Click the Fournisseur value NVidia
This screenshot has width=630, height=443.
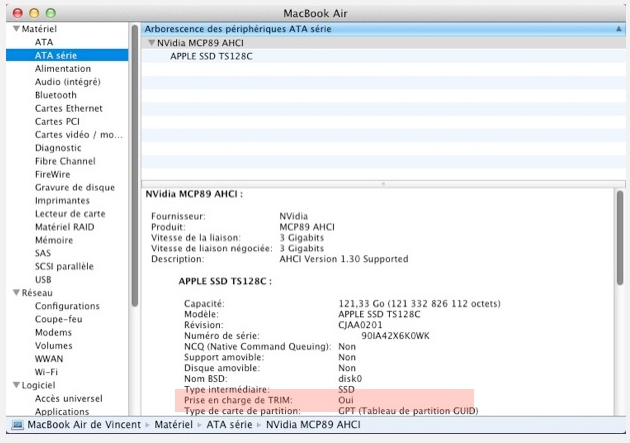click(294, 216)
